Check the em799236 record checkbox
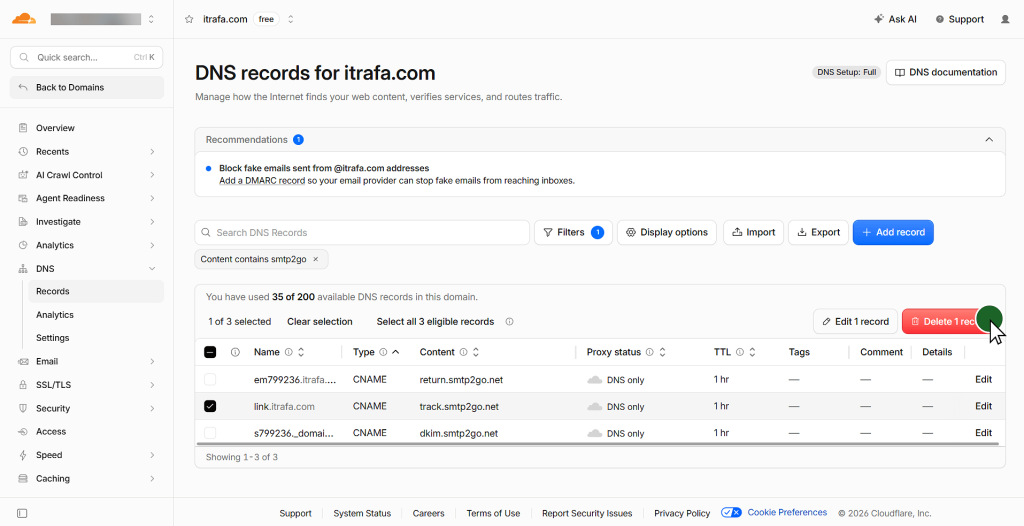Screen dimensions: 1024x526 pyautogui.click(x=210, y=380)
